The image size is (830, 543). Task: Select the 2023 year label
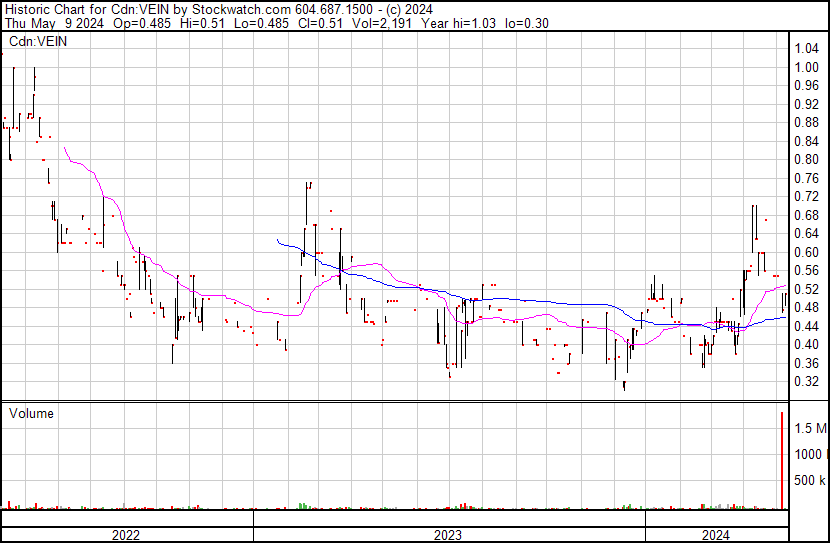coord(447,535)
